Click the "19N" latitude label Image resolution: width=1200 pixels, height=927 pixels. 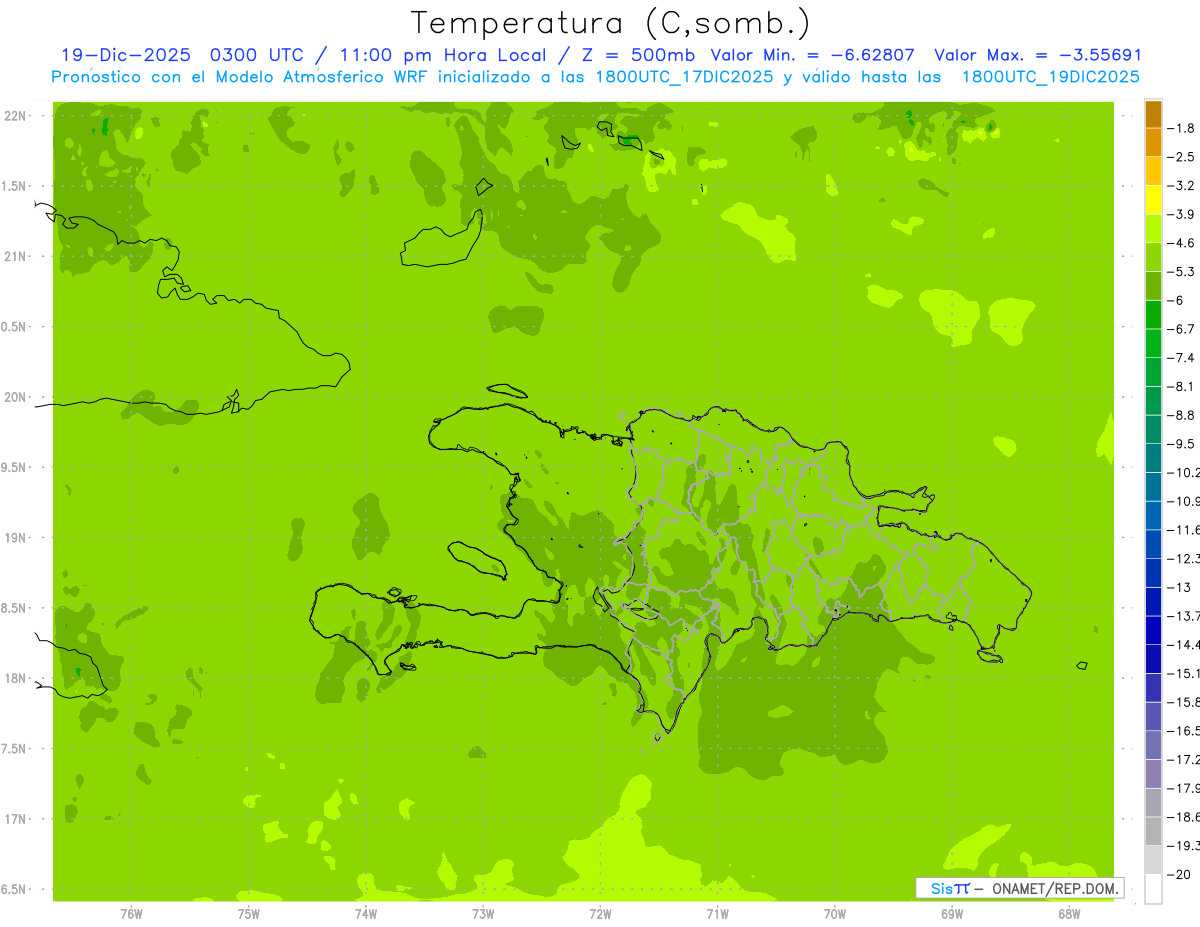pyautogui.click(x=17, y=538)
